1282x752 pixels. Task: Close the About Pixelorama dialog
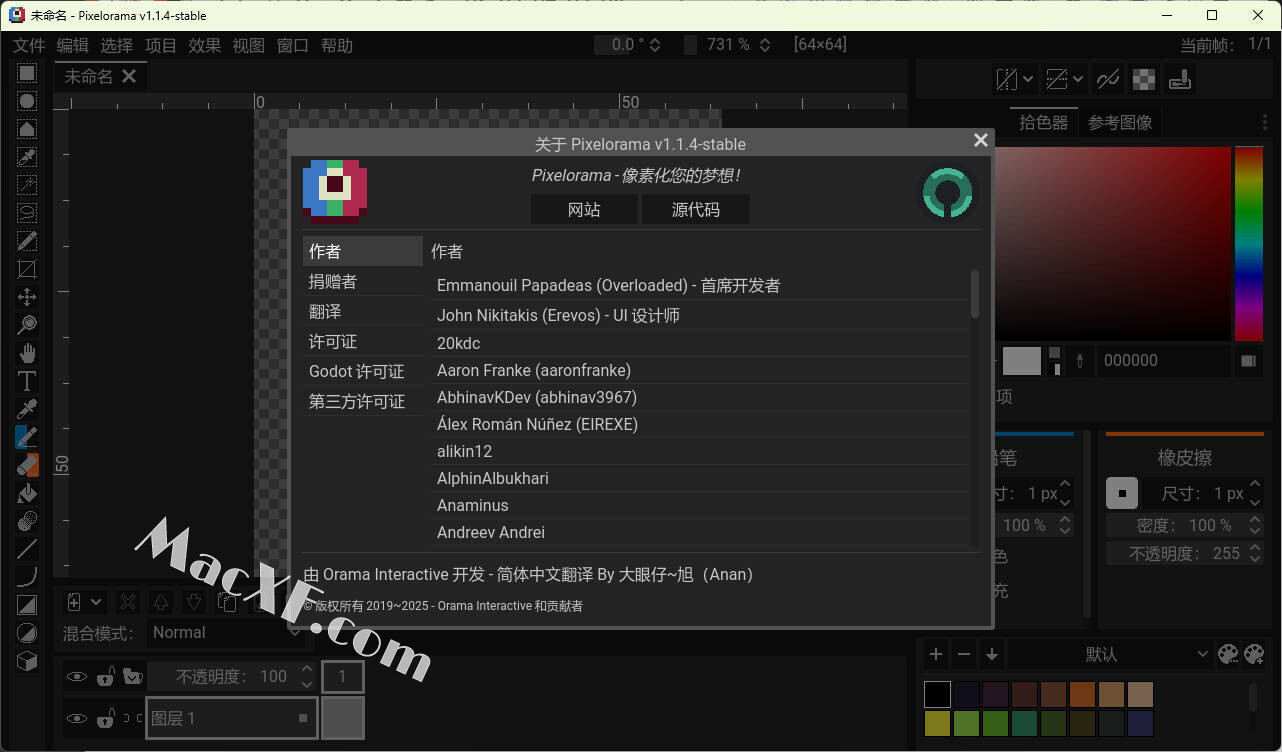981,141
